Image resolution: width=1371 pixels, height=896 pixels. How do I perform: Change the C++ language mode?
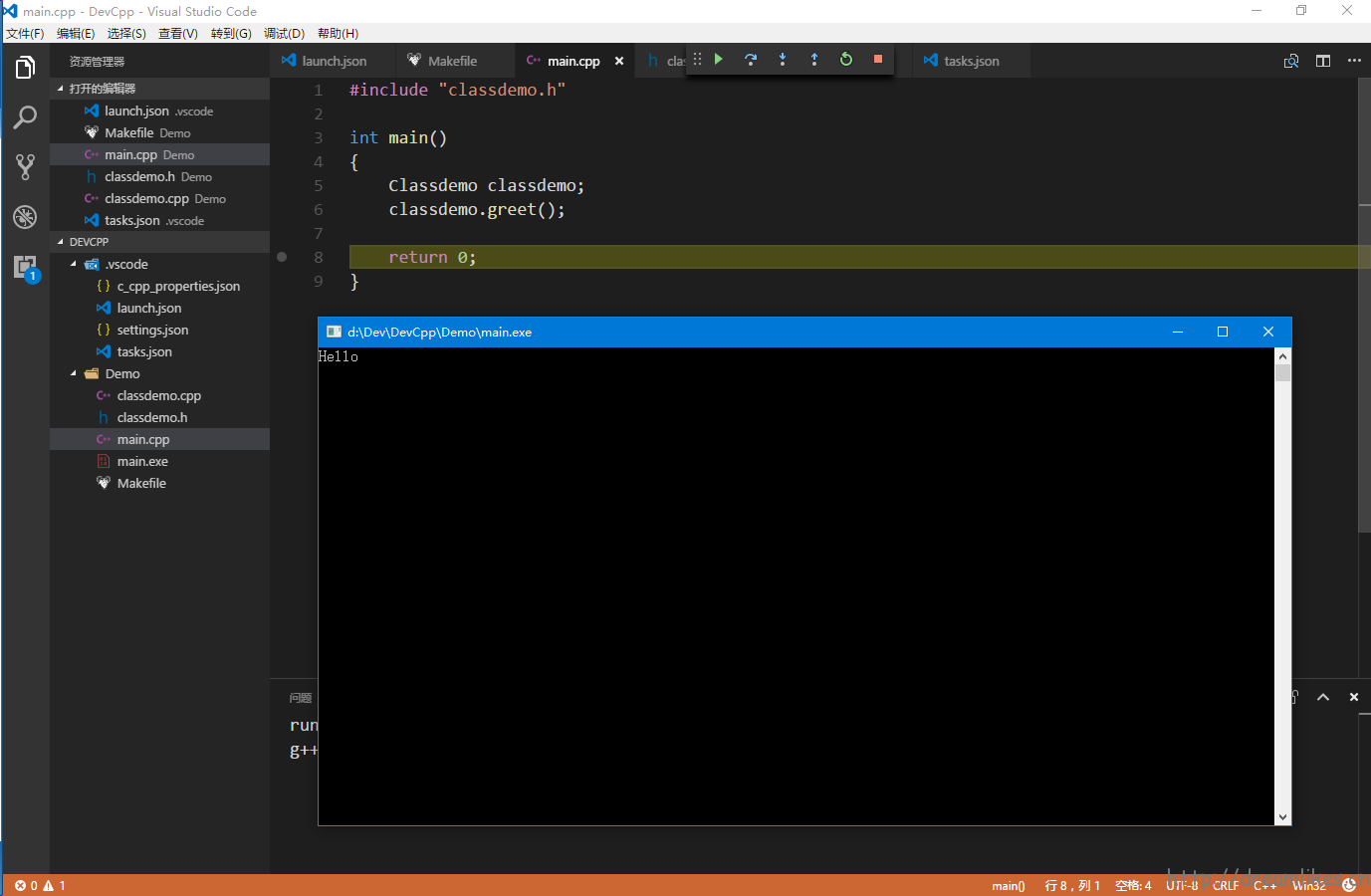tap(1264, 885)
